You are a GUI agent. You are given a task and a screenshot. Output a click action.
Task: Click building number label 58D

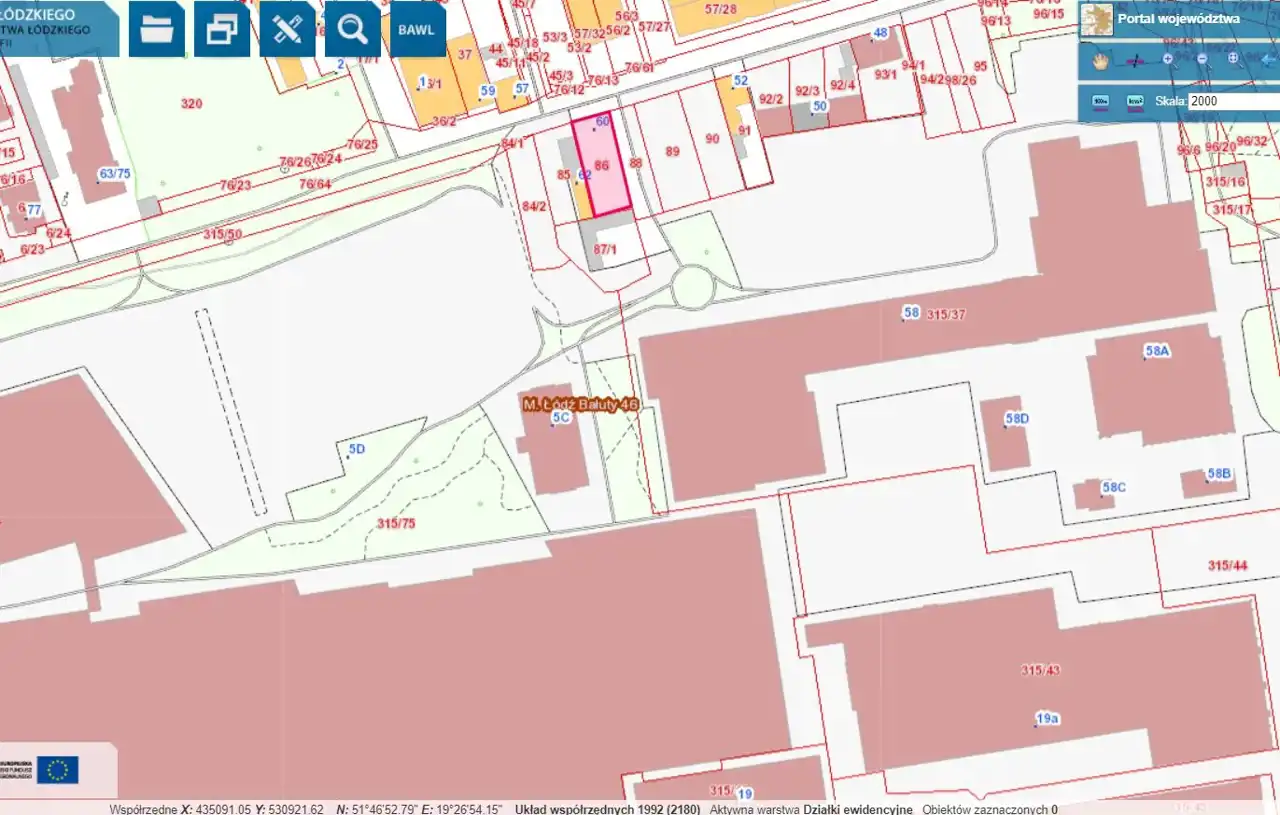[x=1017, y=418]
